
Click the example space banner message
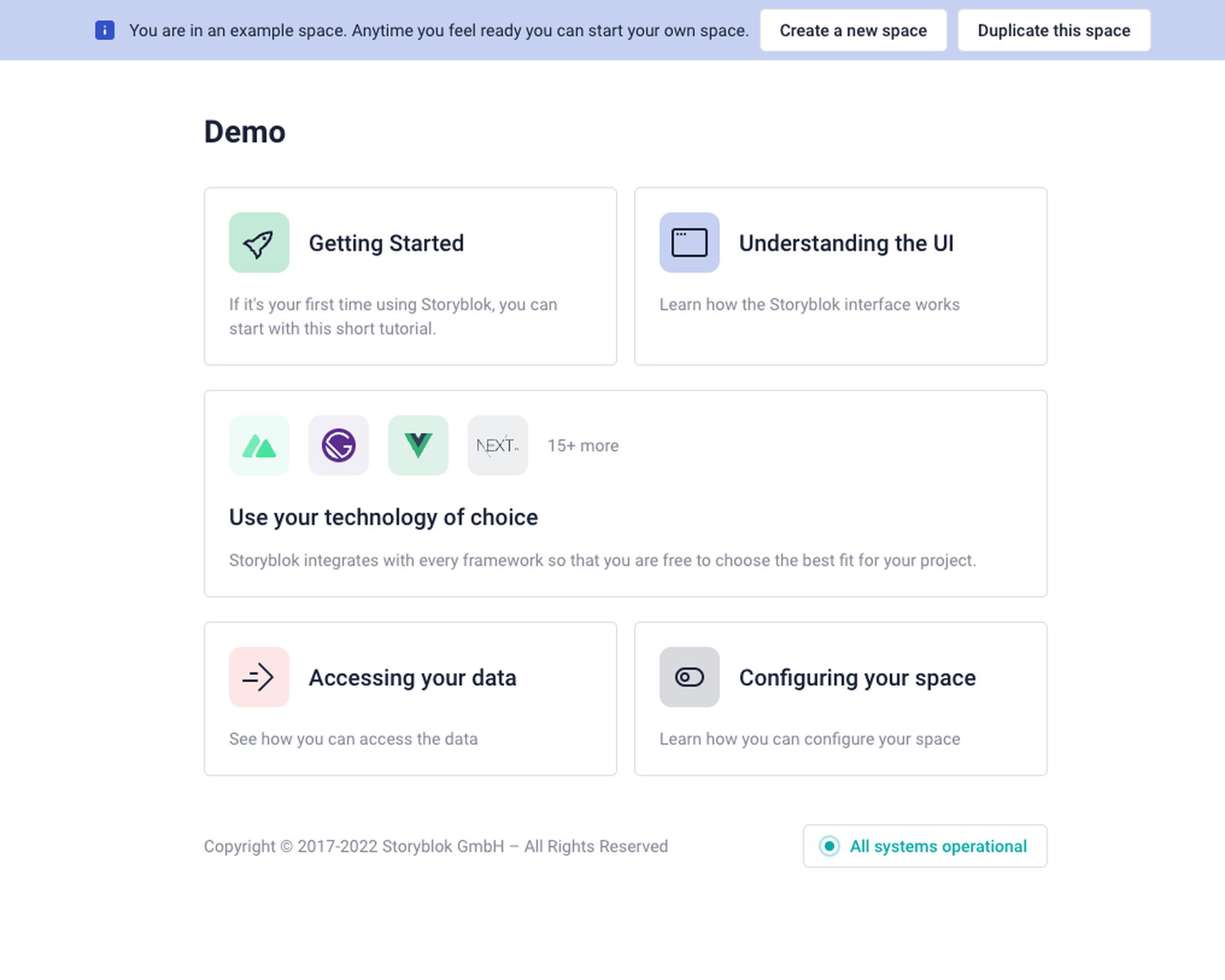[439, 31]
